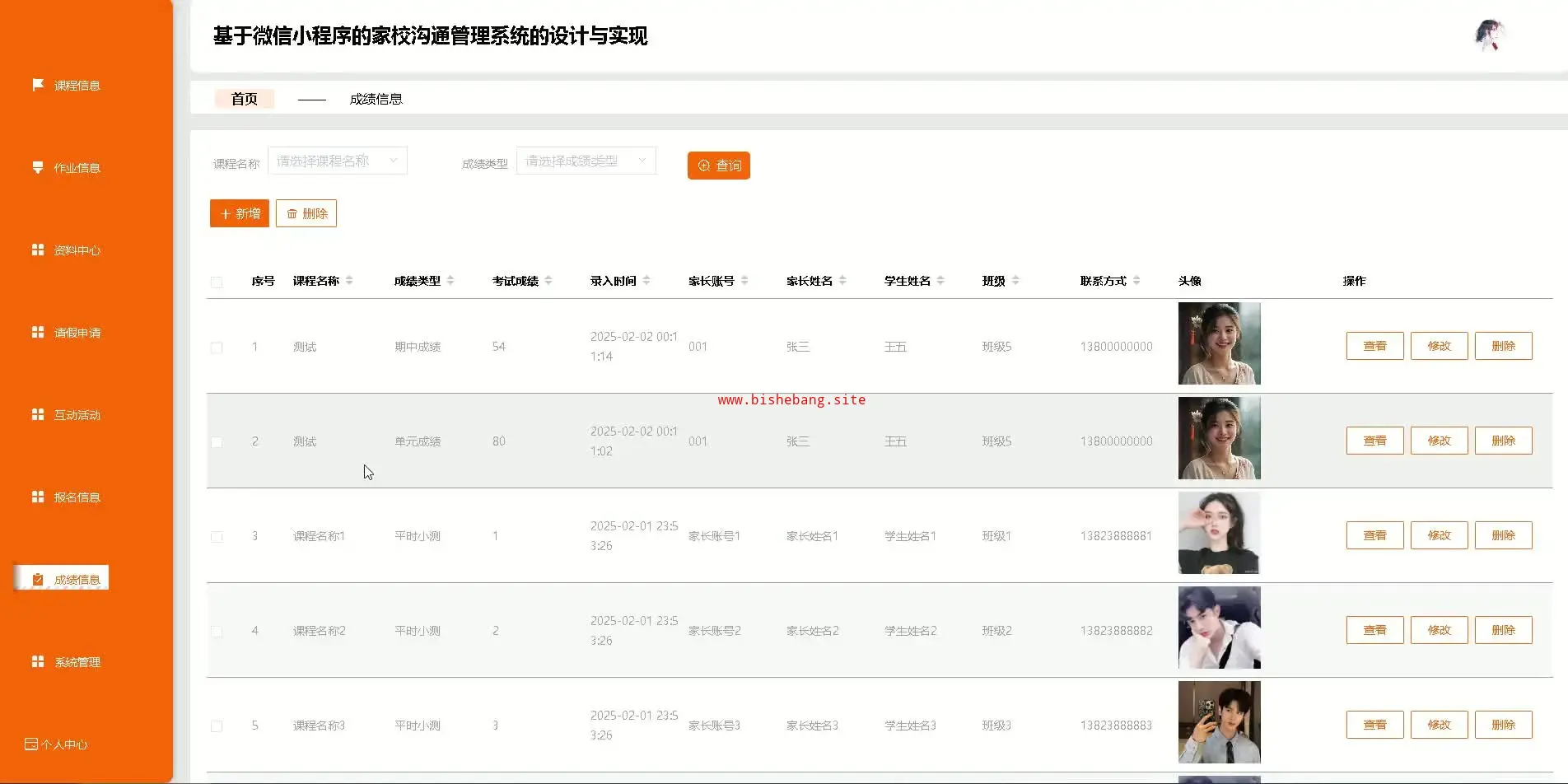The width and height of the screenshot is (1568, 784).
Task: Select the checkbox for row 3
Action: point(217,537)
